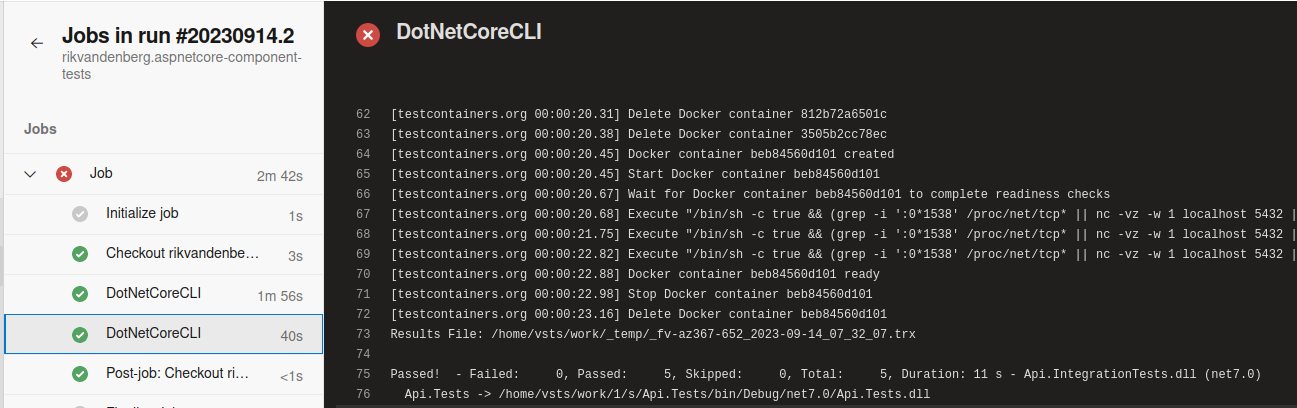1297x408 pixels.
Task: Click green check icon of selected DotNetCoreCLI step
Action: click(x=80, y=334)
